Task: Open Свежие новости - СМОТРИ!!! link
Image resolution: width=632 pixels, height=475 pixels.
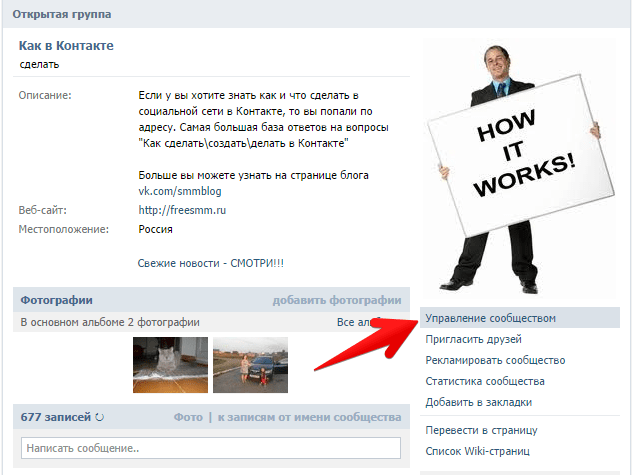Action: [210, 263]
